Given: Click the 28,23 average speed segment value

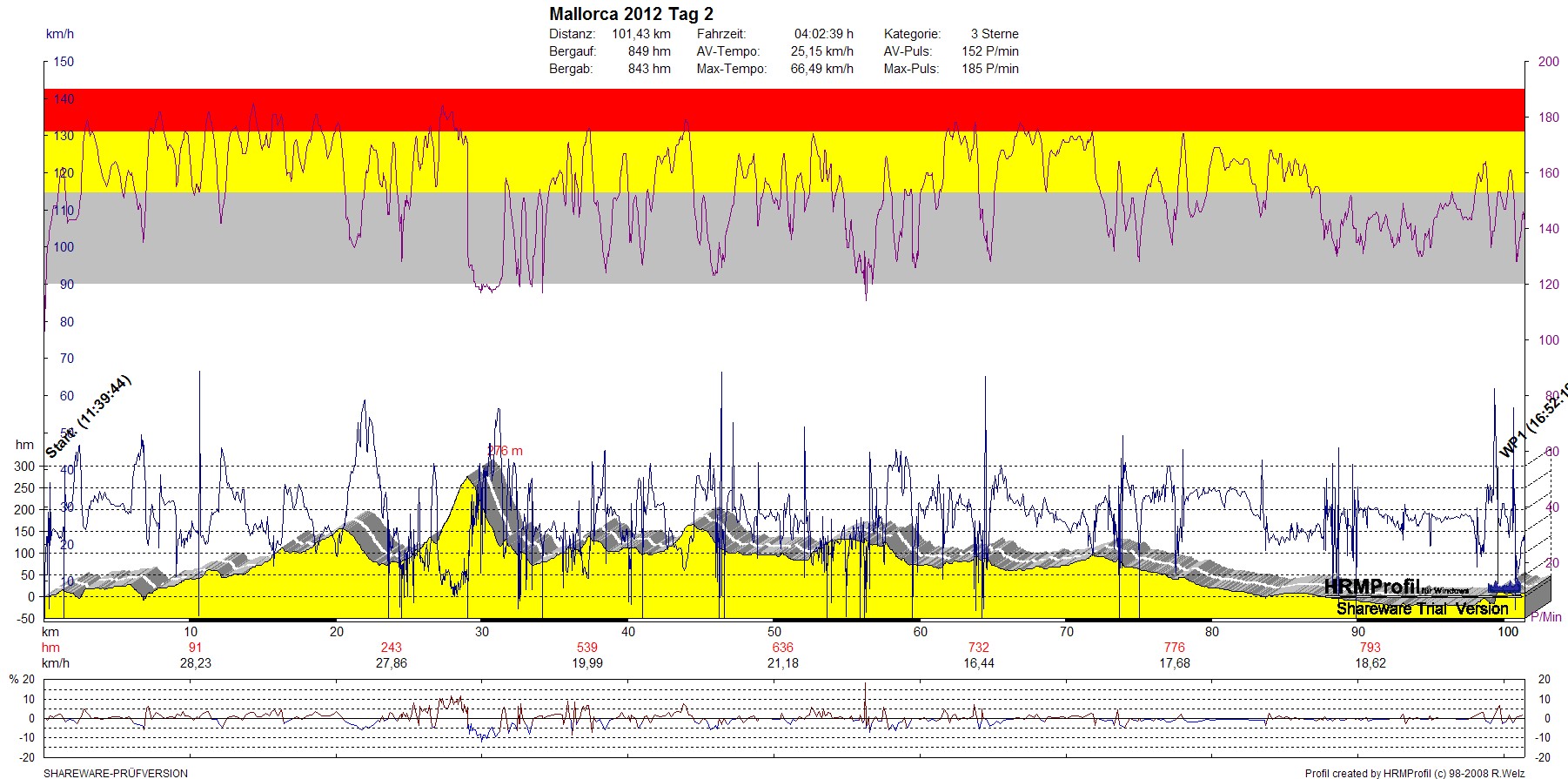Looking at the screenshot, I should pyautogui.click(x=195, y=663).
